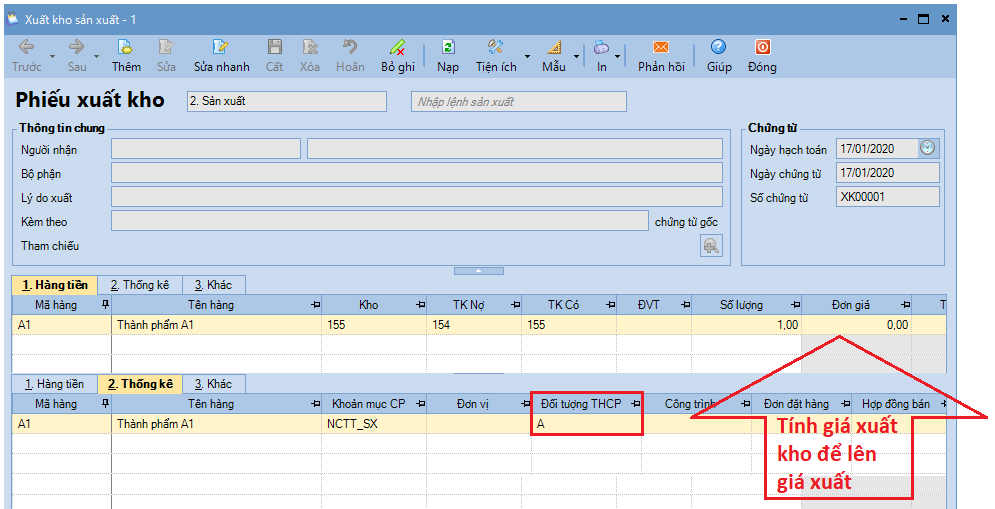Go to previous record with Trước
The image size is (995, 509).
pos(27,48)
